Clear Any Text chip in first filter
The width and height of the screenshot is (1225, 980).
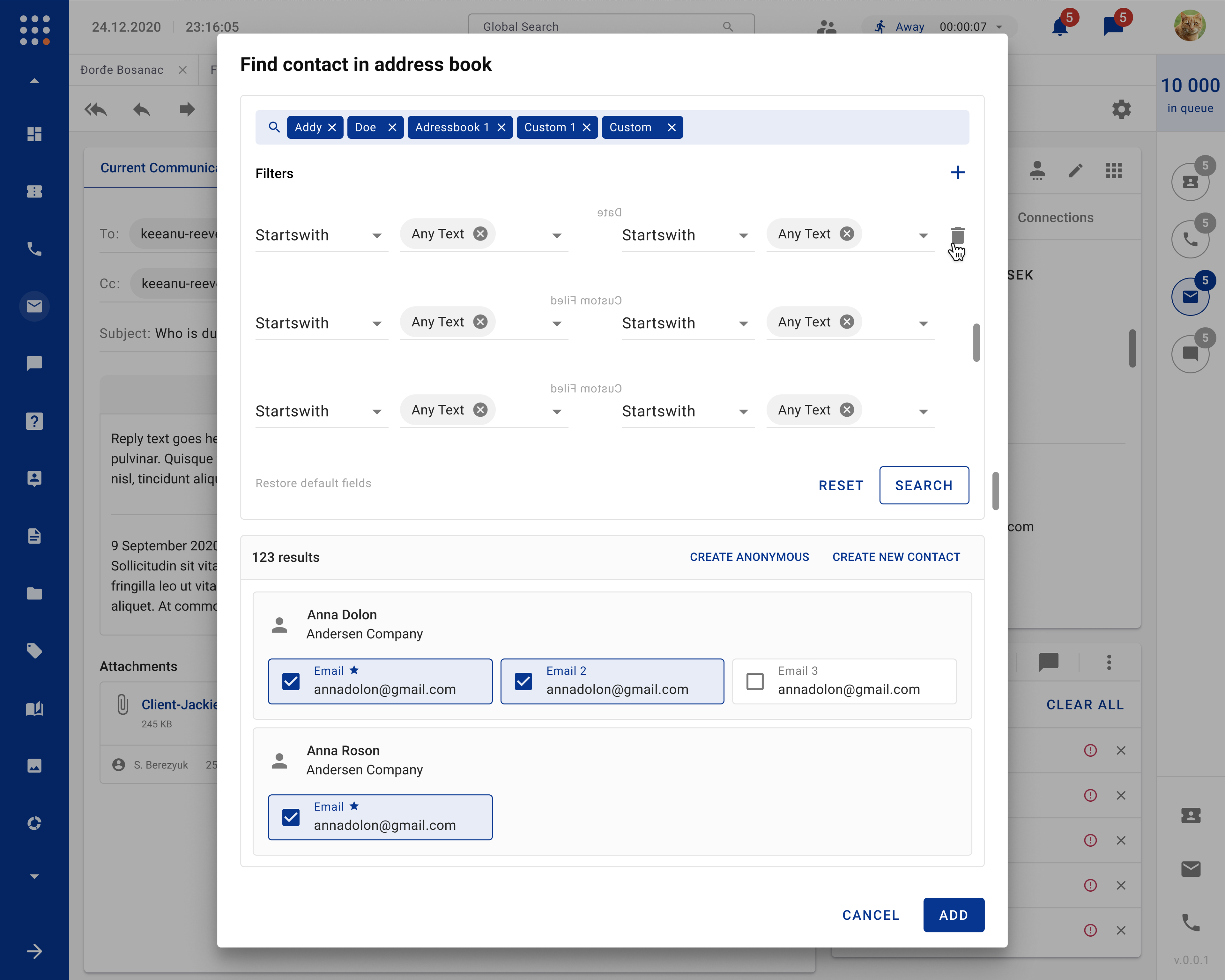[x=481, y=234]
